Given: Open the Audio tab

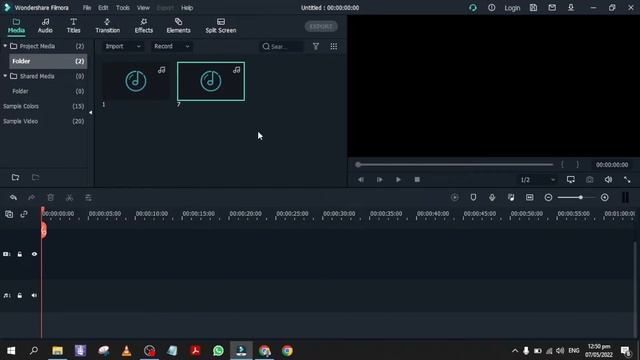Looking at the screenshot, I should (45, 26).
